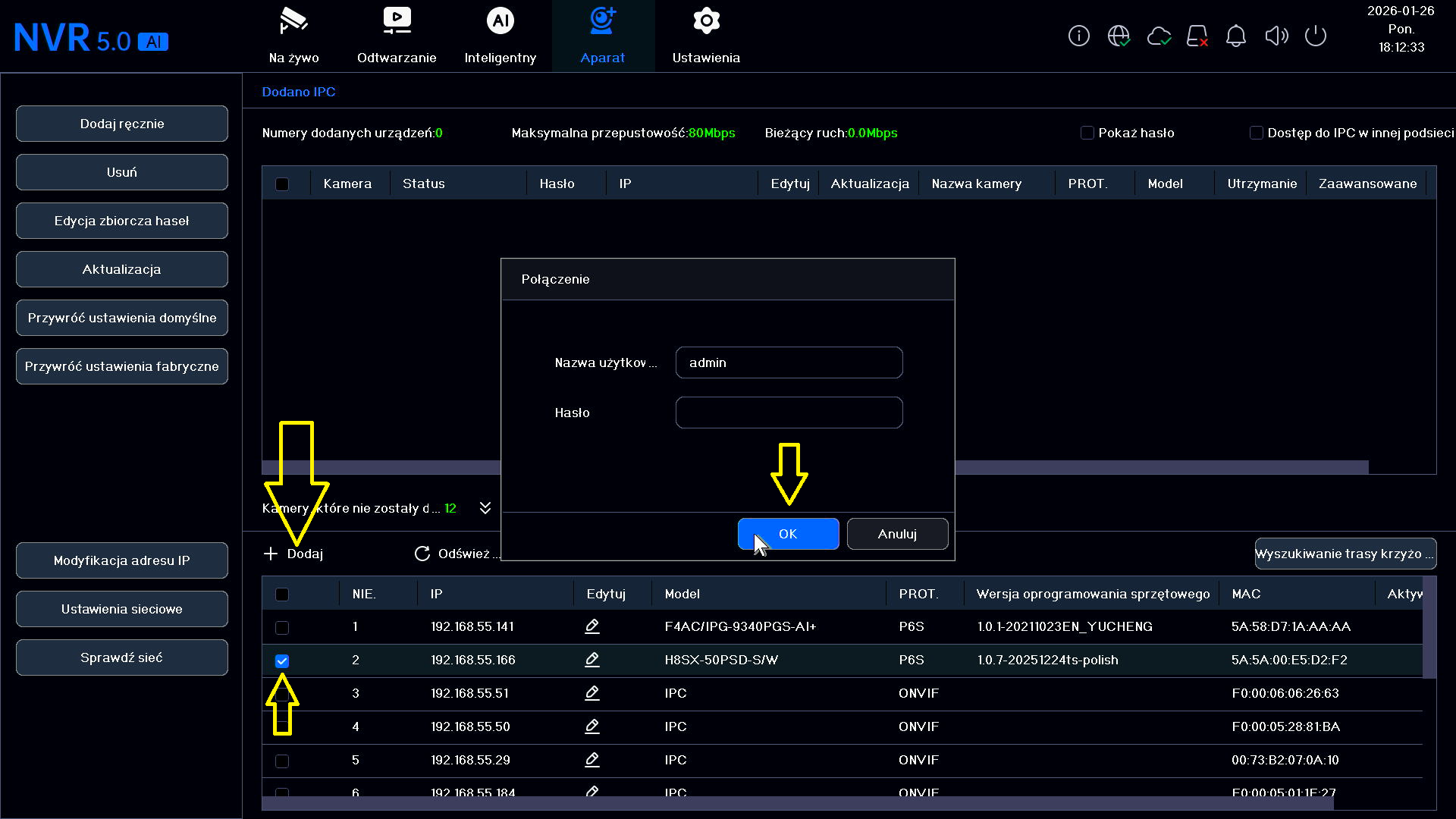The width and height of the screenshot is (1456, 819).
Task: Click edit pencil for 192.168.55.166
Action: point(592,660)
